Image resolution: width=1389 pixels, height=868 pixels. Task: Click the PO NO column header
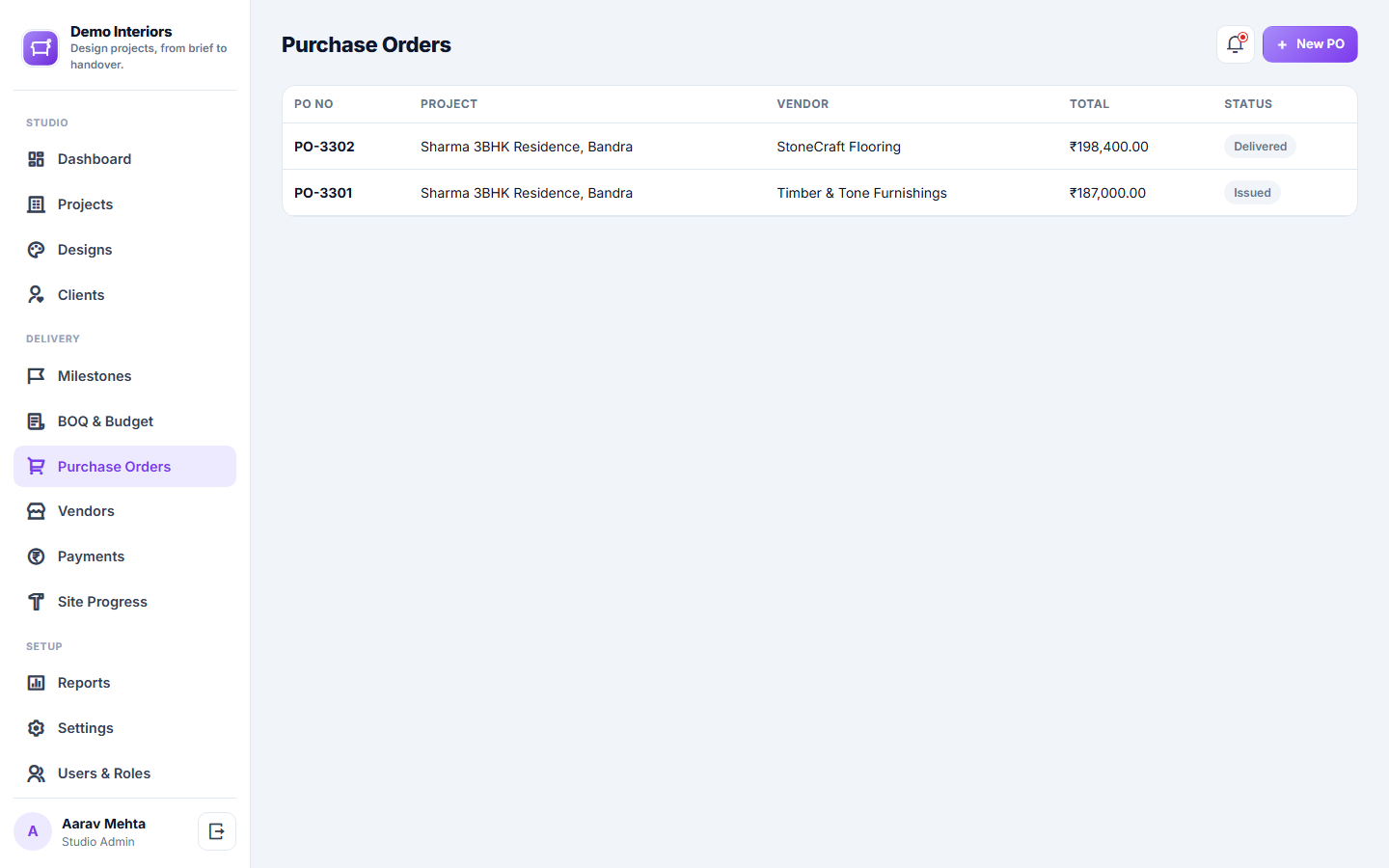(313, 104)
